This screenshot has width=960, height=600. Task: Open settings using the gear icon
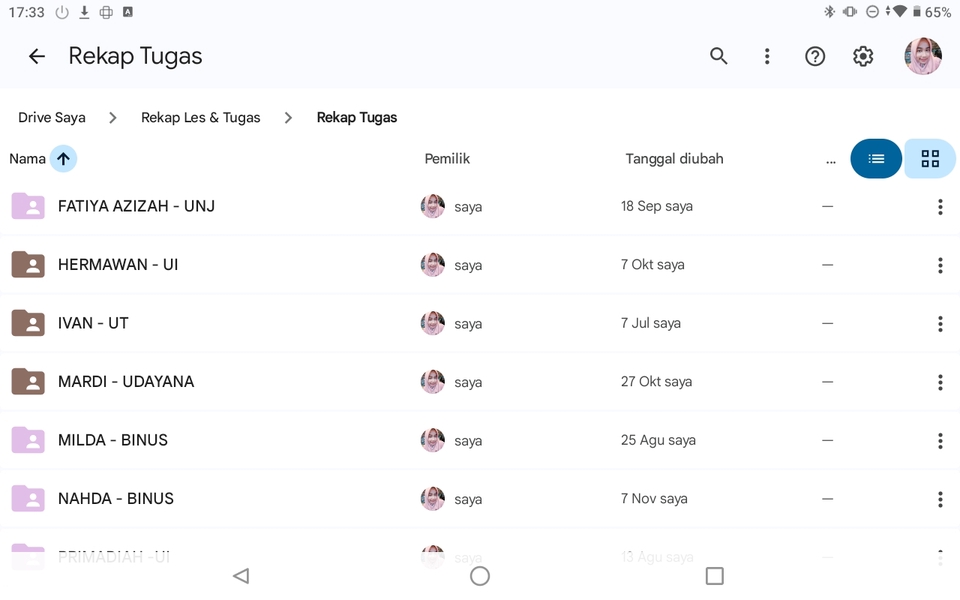(863, 57)
